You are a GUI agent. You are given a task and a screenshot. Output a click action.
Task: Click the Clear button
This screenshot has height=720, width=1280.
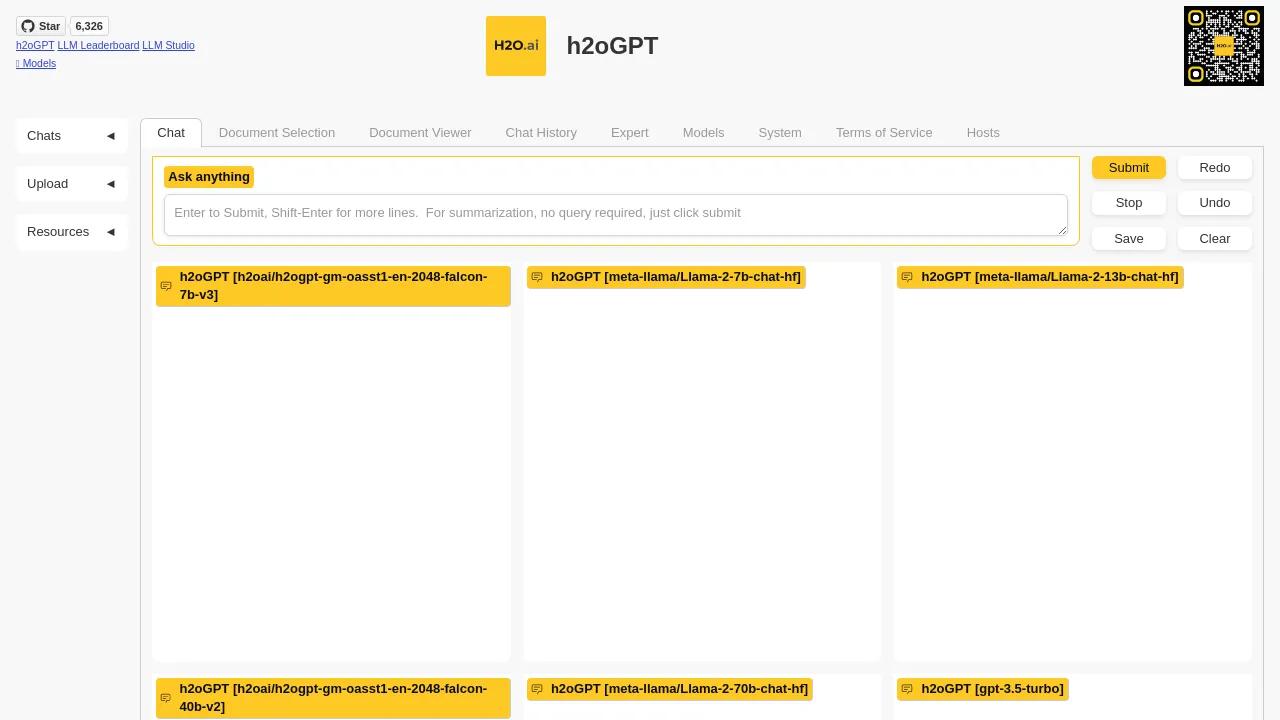(1215, 239)
